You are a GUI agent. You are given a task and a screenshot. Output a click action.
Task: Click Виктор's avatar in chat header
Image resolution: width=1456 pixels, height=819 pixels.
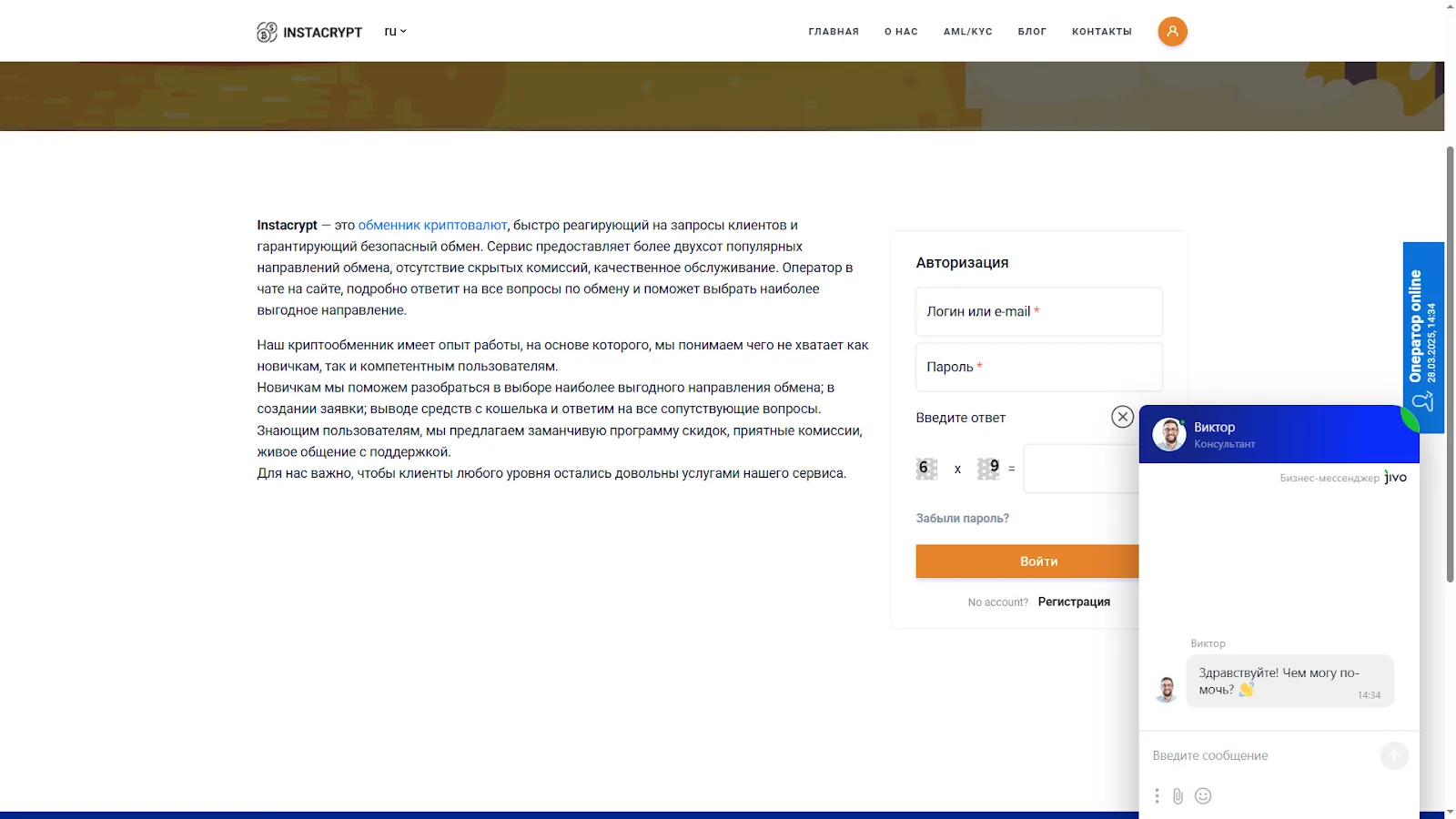tap(1169, 434)
